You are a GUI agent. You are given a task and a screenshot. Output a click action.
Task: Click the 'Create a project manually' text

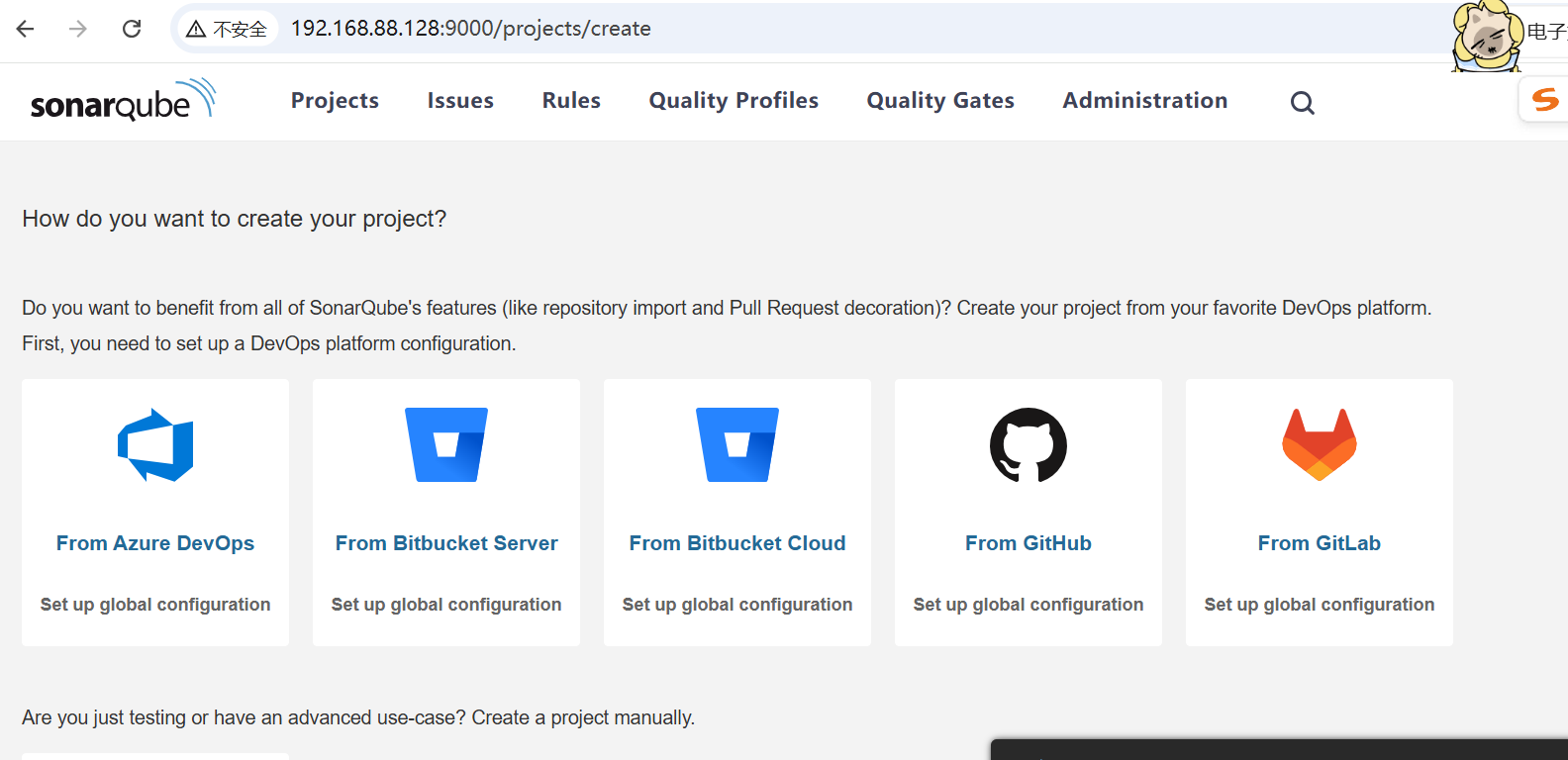click(583, 717)
